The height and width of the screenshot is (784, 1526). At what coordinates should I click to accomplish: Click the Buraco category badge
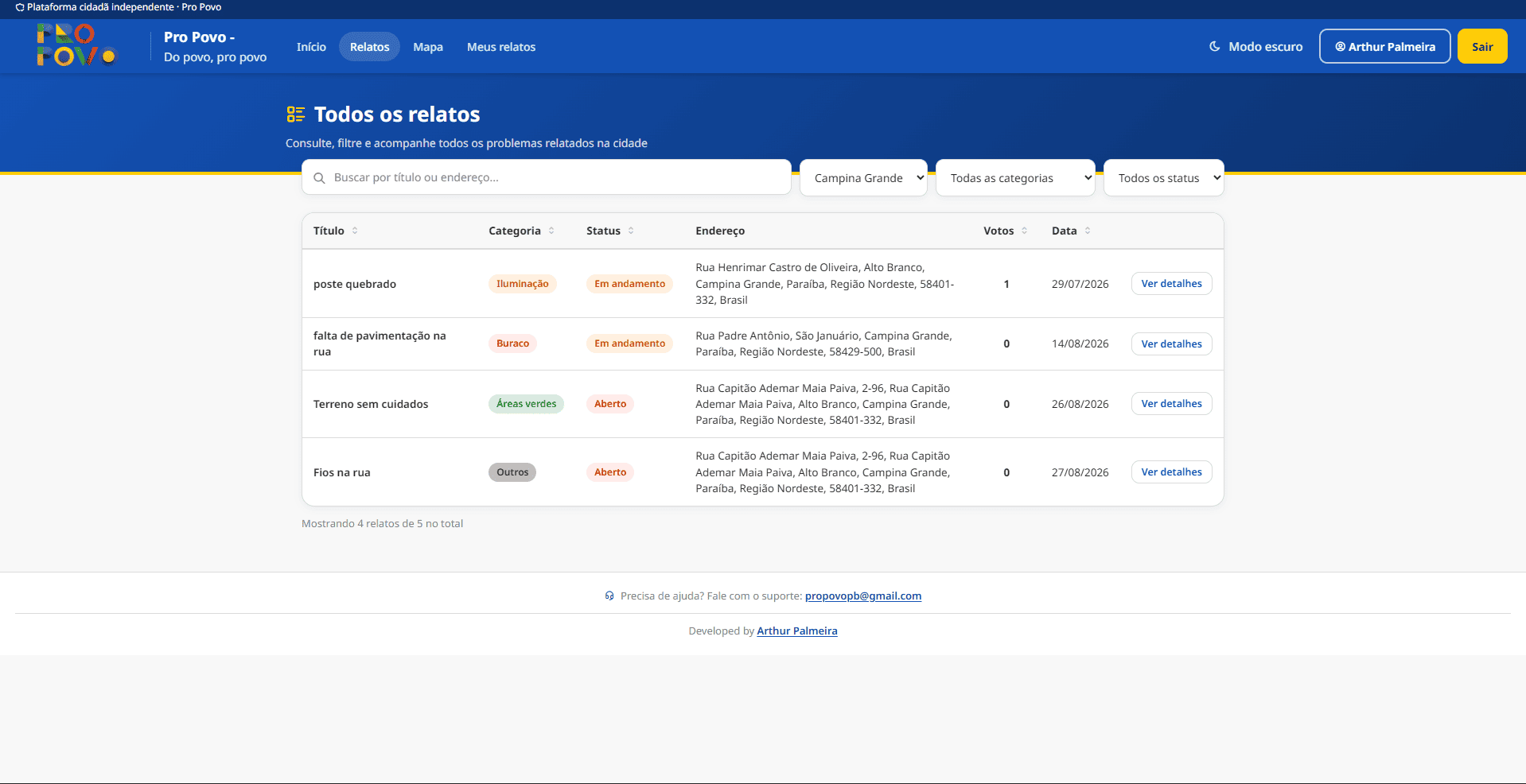[512, 343]
